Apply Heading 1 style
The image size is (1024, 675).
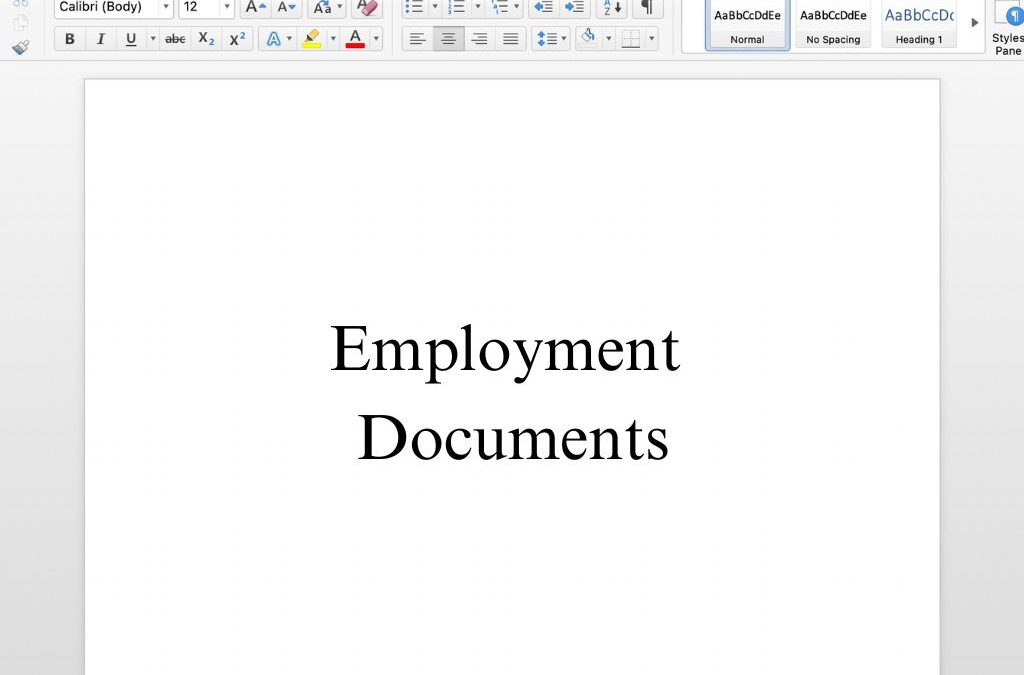(x=919, y=25)
